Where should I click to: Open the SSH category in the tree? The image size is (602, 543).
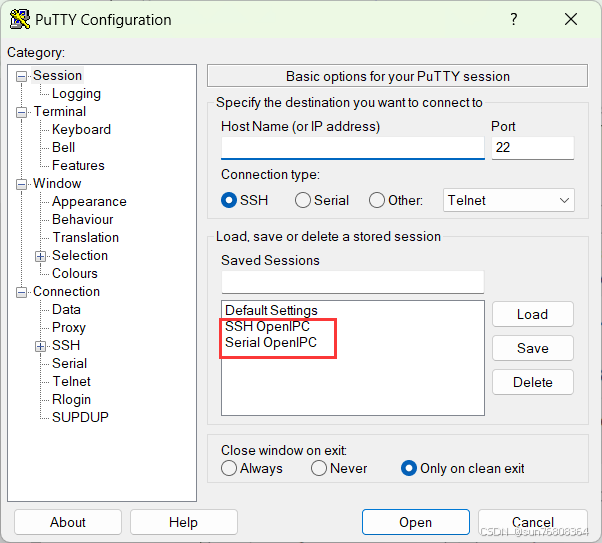pos(66,346)
